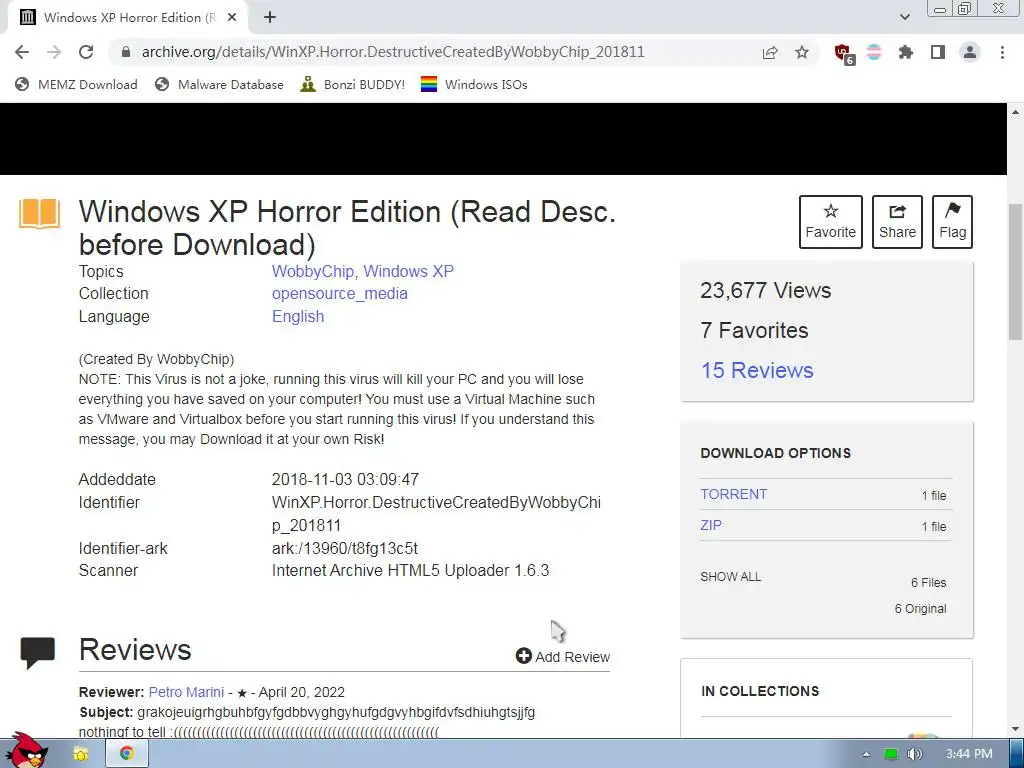Toggle the browser side panel icon

tap(938, 52)
